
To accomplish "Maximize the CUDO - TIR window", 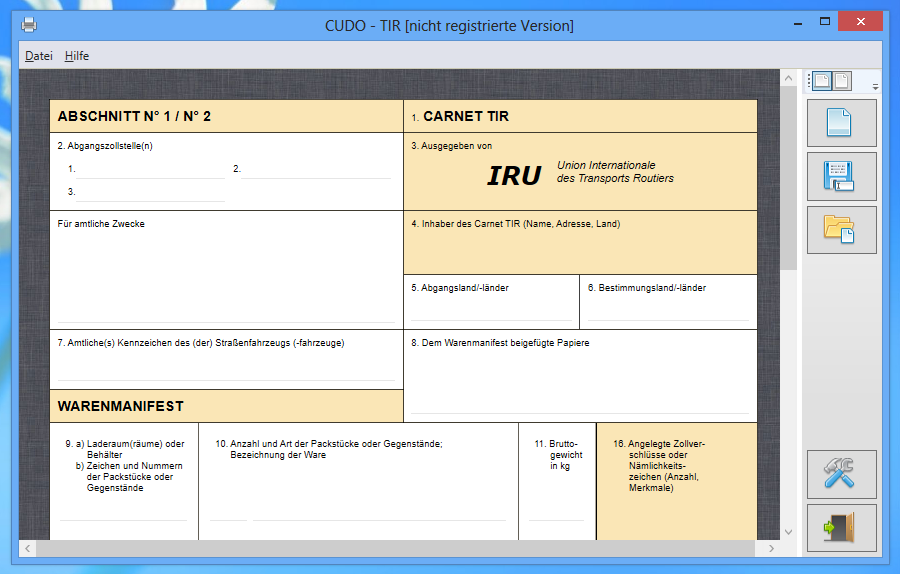I will 825,22.
